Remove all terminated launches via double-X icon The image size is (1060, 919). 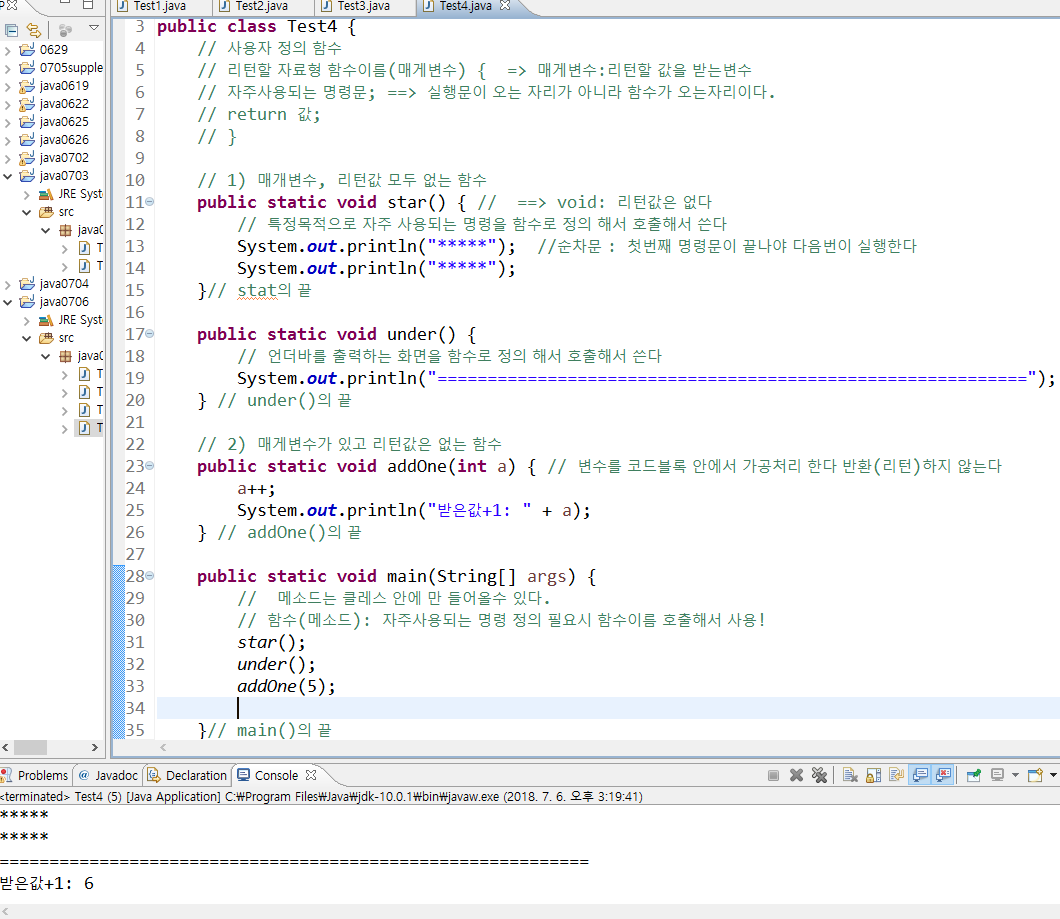point(819,776)
